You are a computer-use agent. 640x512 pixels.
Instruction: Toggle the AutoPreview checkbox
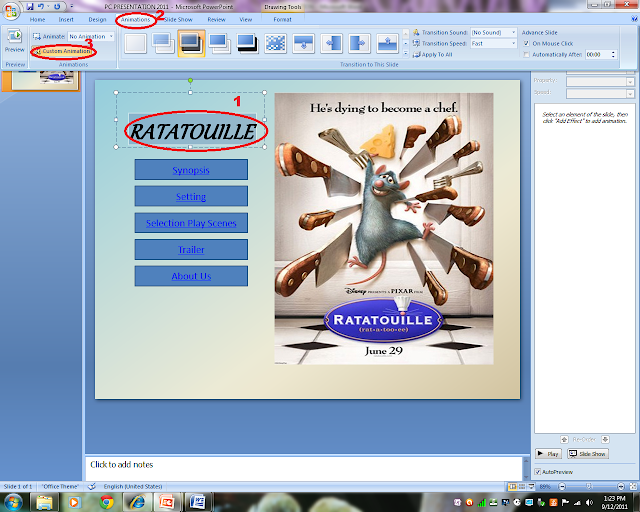(538, 472)
